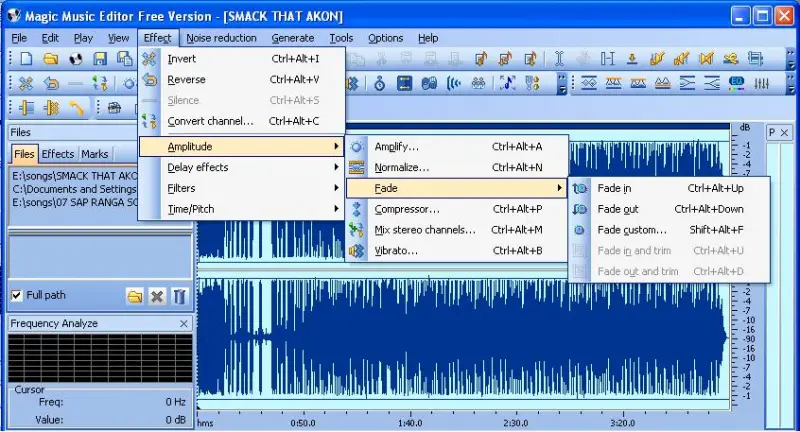Click the Save floppy disk icon
Image resolution: width=800 pixels, height=432 pixels.
[100, 59]
